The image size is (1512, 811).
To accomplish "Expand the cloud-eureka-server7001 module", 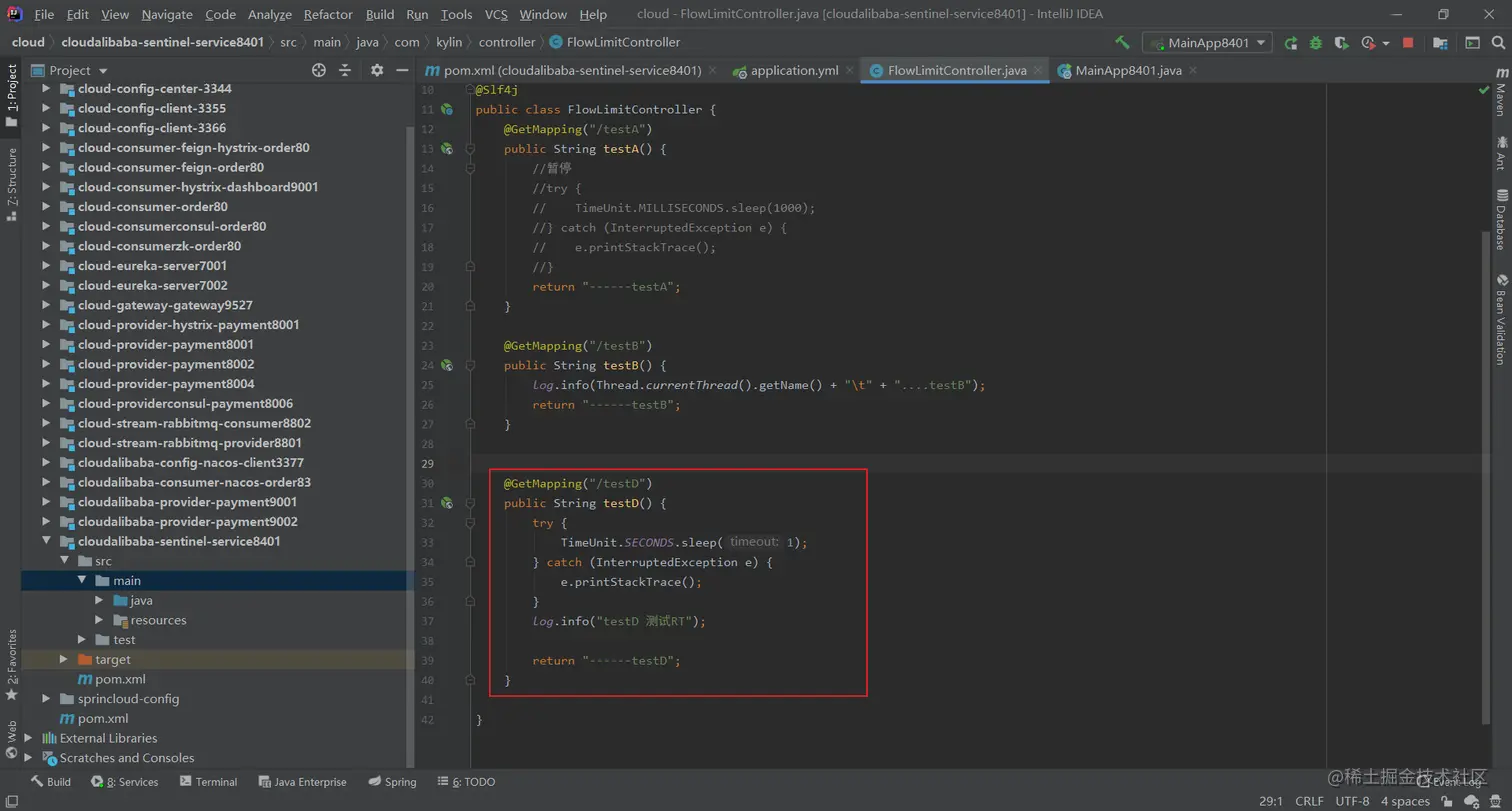I will pos(46,266).
